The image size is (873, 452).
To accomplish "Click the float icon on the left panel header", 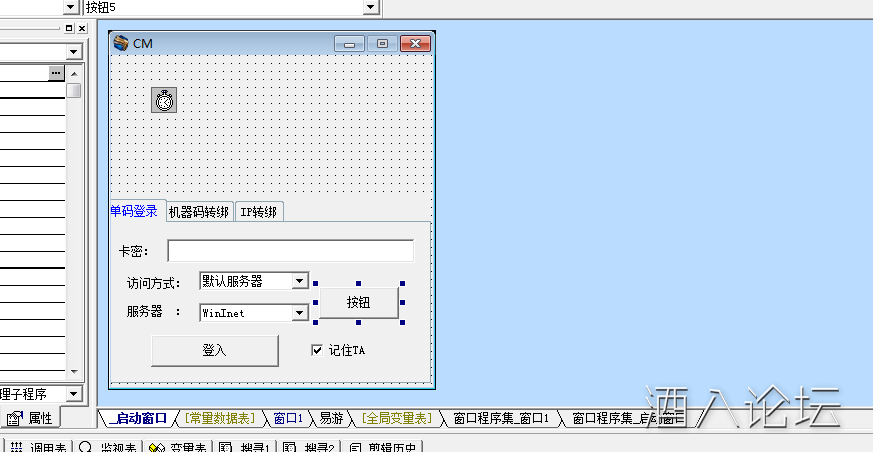I will click(69, 28).
